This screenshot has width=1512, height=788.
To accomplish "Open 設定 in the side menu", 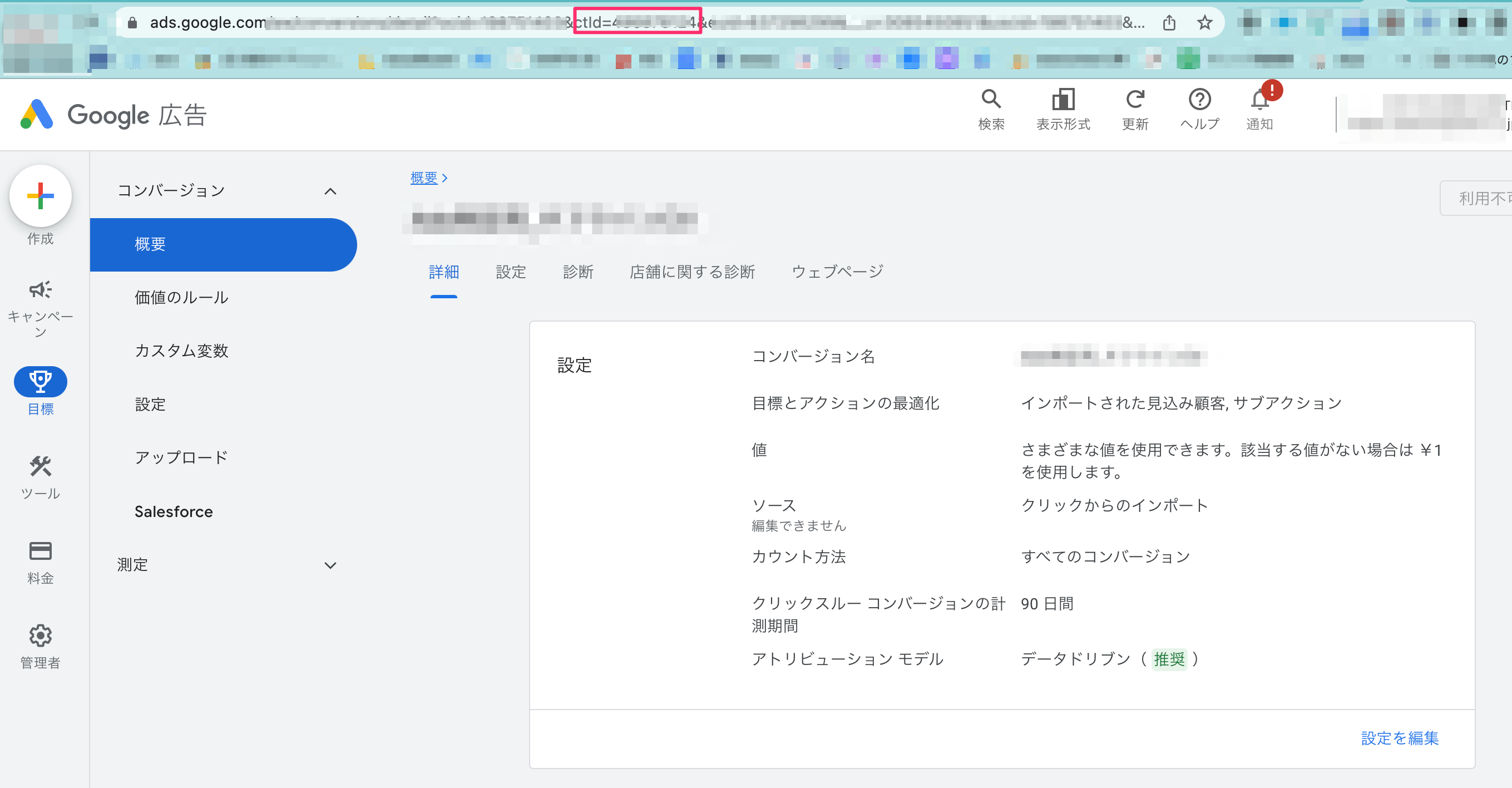I will click(150, 404).
